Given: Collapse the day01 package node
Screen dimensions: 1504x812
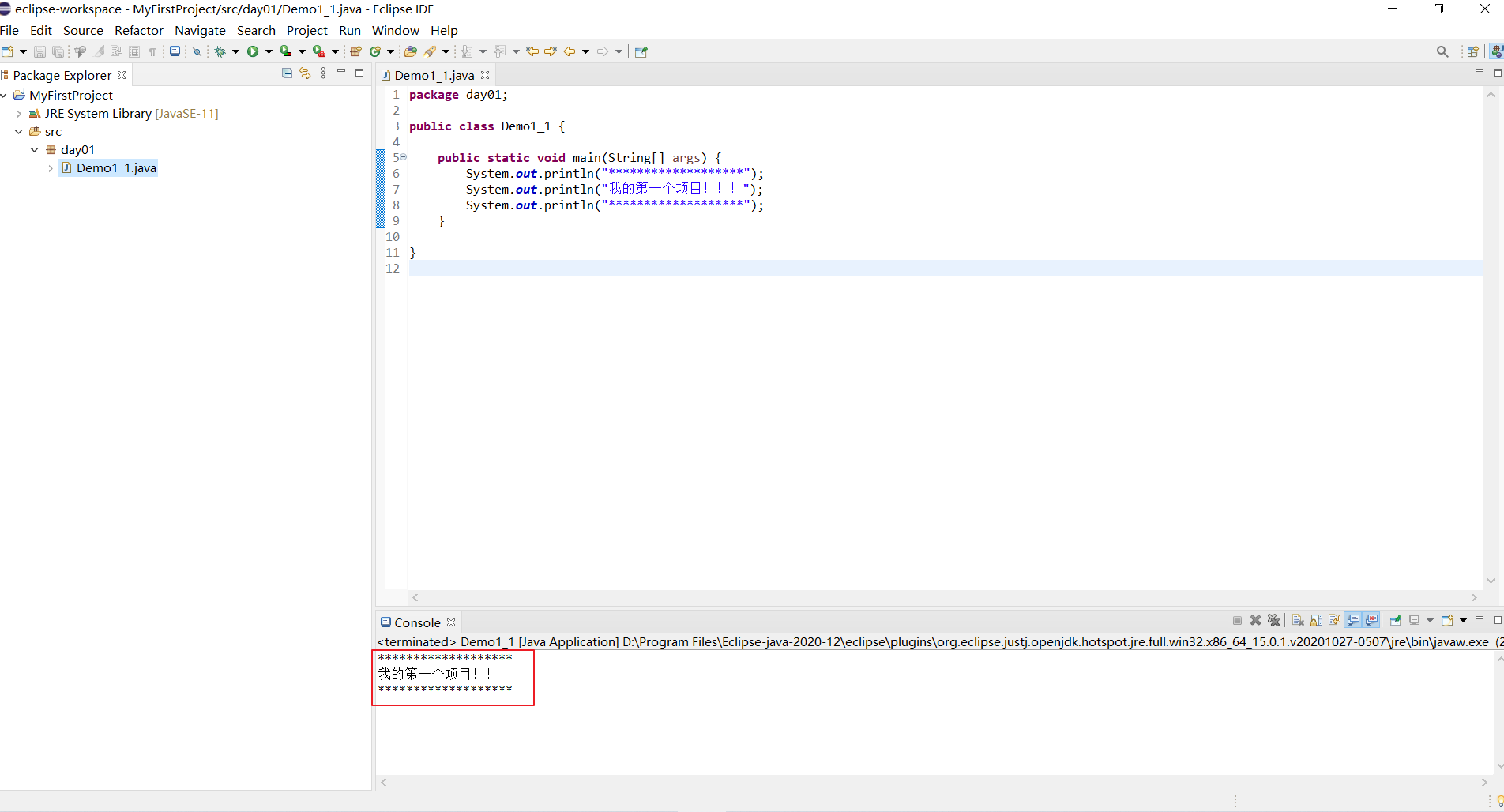Looking at the screenshot, I should [x=35, y=150].
